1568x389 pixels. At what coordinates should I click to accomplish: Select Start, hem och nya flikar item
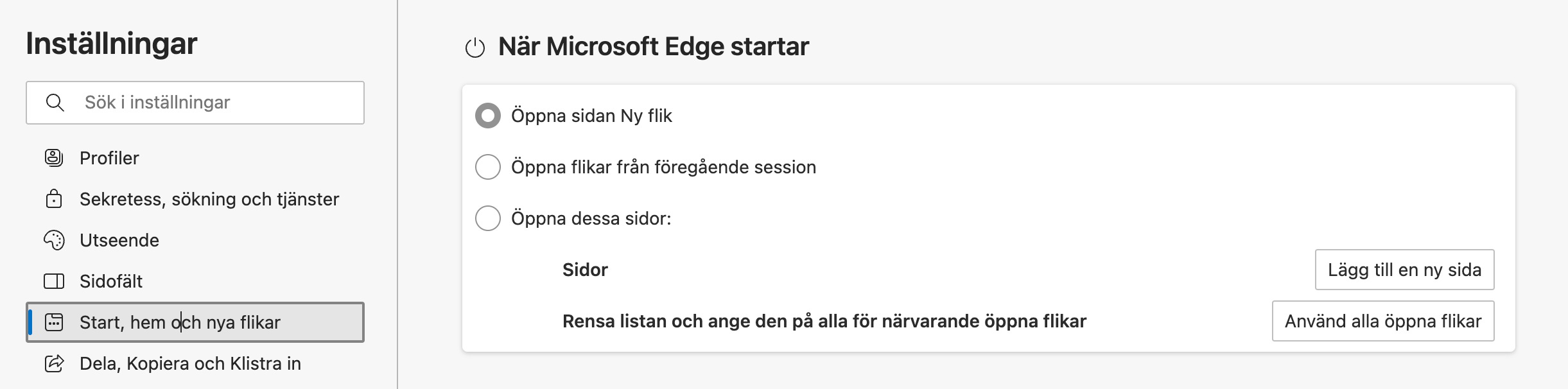[195, 322]
